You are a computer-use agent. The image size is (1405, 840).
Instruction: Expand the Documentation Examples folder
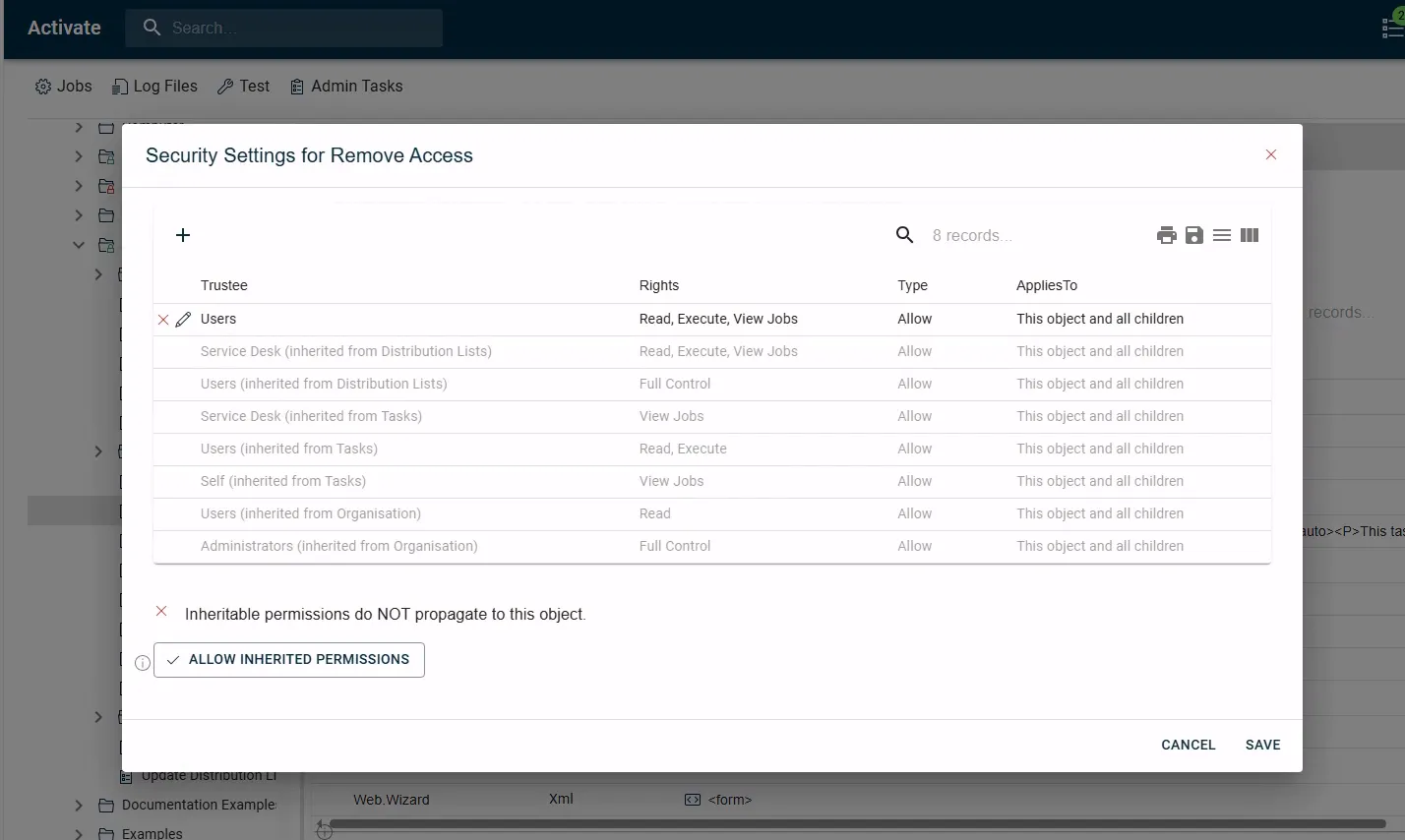pyautogui.click(x=80, y=806)
